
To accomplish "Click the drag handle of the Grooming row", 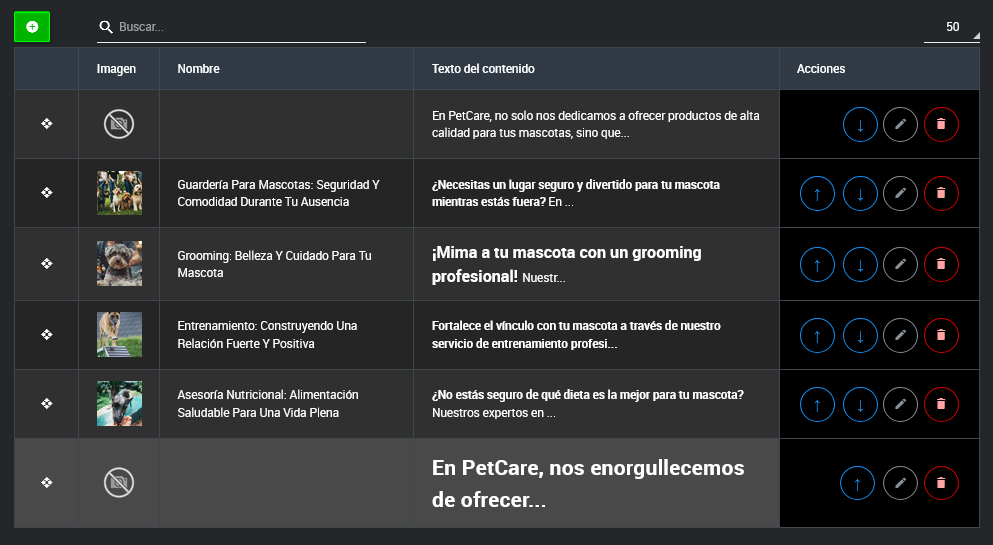I will (x=46, y=264).
